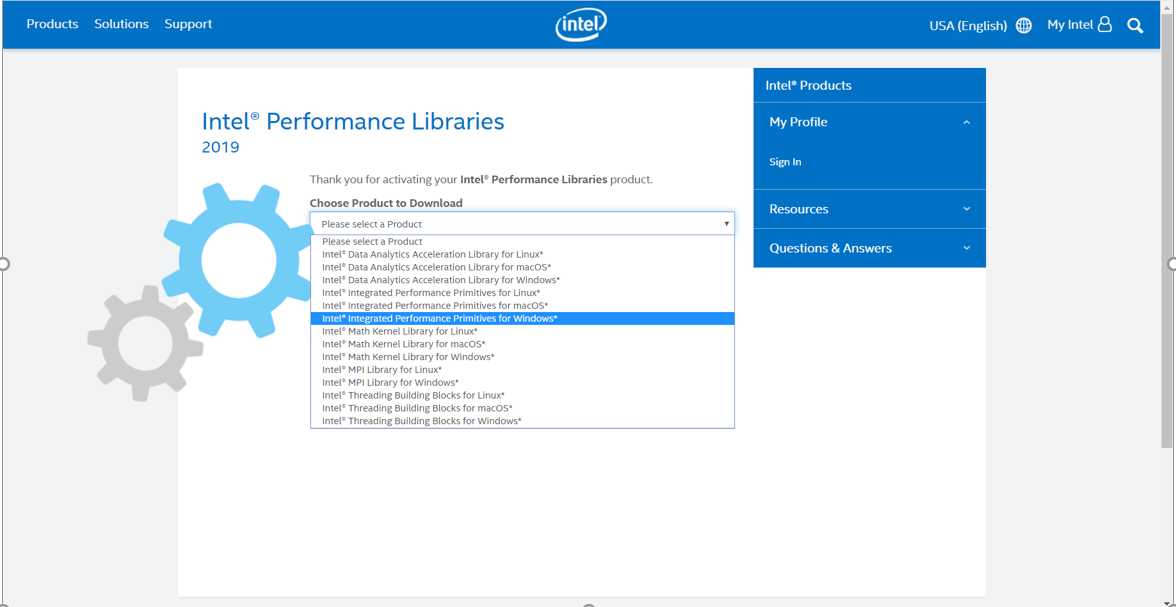Select Integrated Performance Primitives for Linux
Image resolution: width=1176 pixels, height=607 pixels.
[x=522, y=293]
